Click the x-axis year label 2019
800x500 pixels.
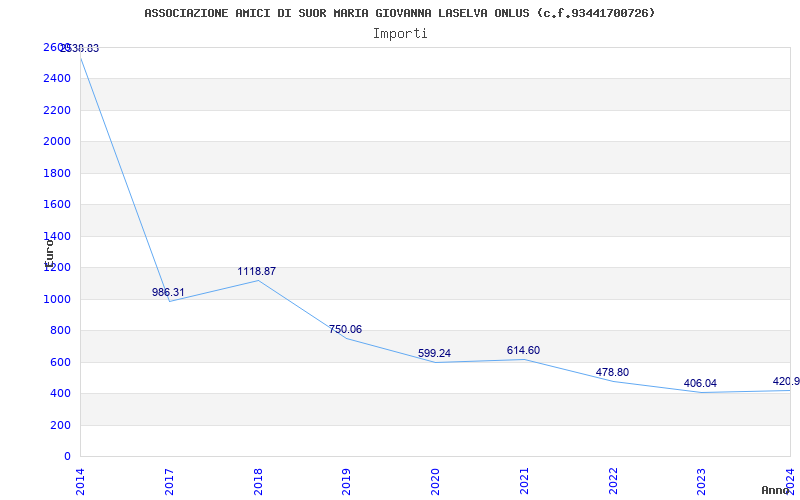click(346, 481)
